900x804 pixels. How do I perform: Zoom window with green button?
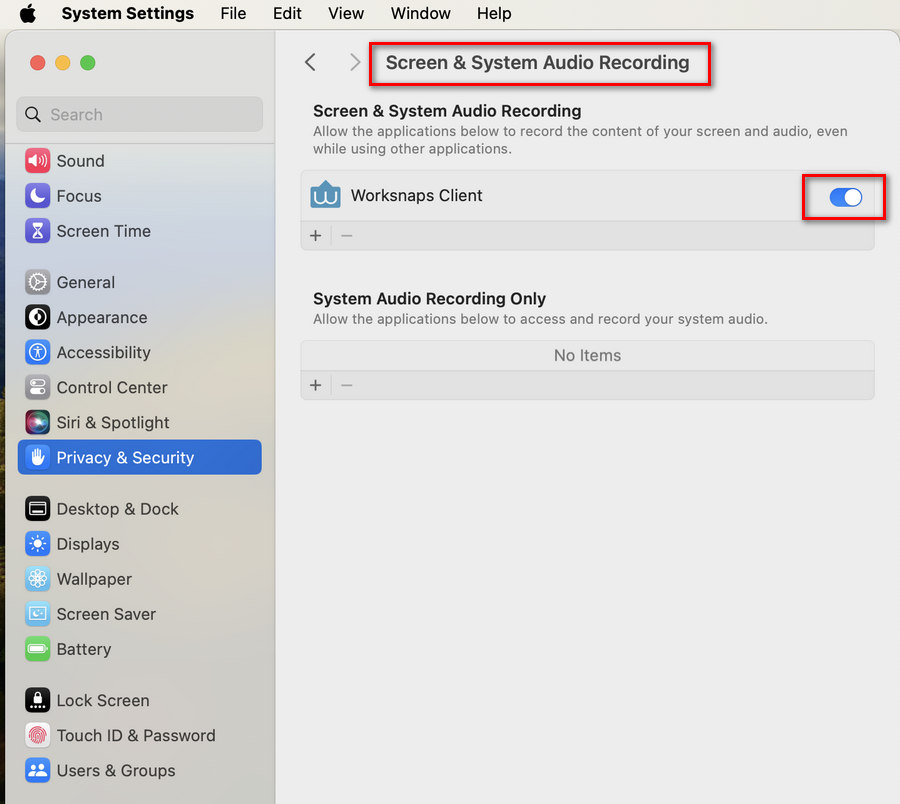[x=88, y=63]
